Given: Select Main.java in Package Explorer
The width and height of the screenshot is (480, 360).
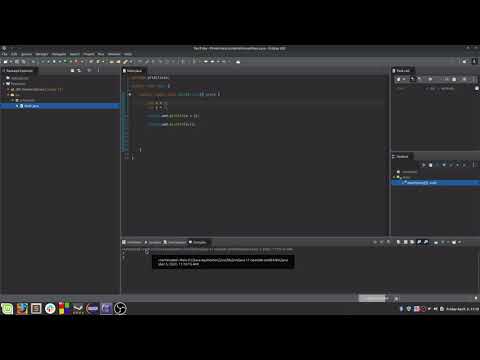Looking at the screenshot, I should (31, 106).
